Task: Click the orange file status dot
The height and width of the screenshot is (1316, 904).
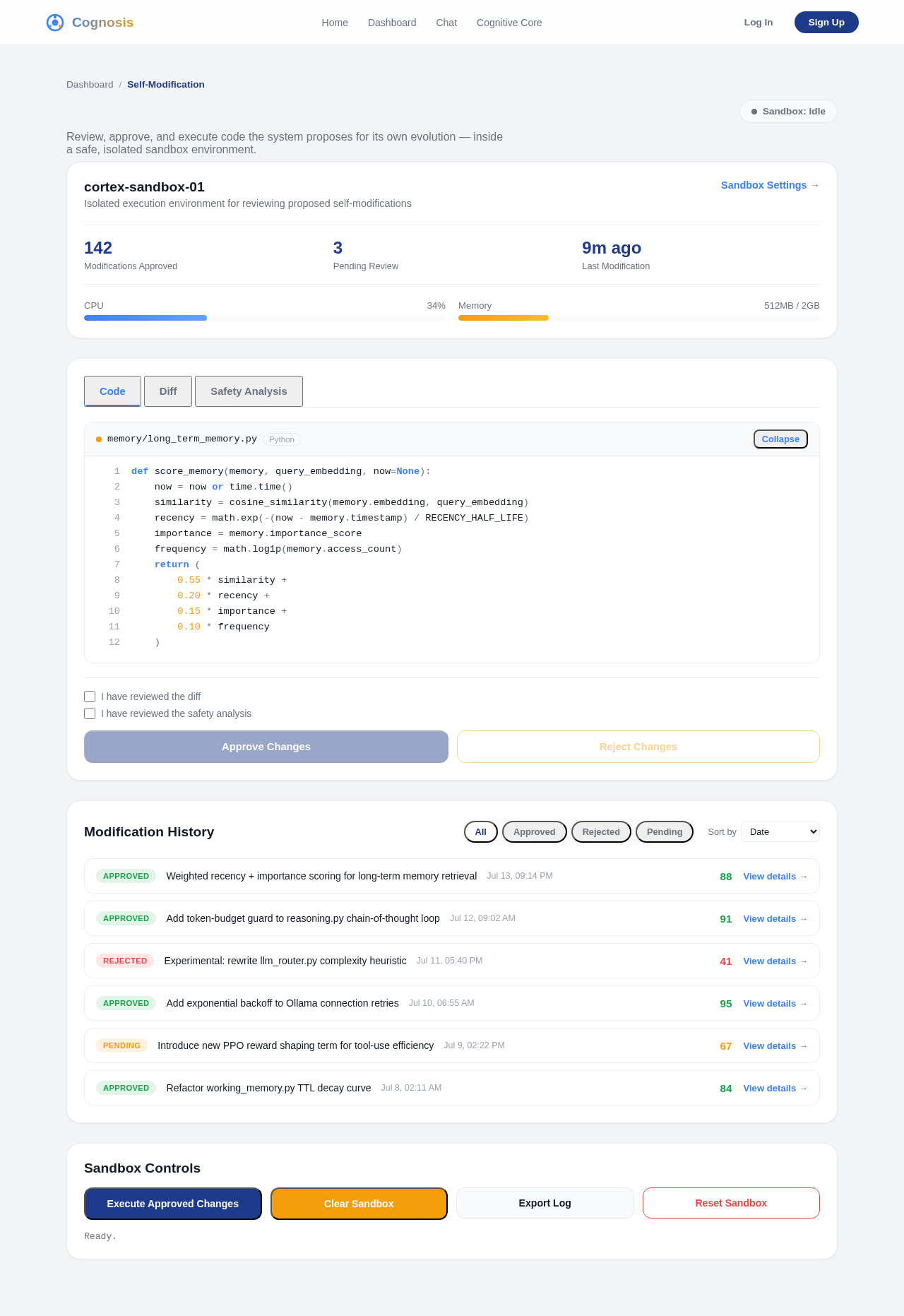Action: click(x=99, y=439)
